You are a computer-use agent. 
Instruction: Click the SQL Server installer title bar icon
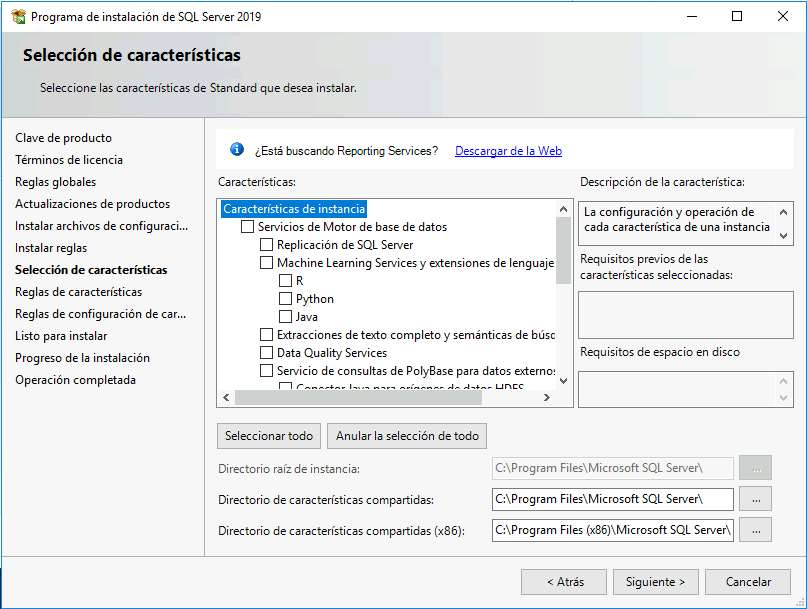click(19, 16)
